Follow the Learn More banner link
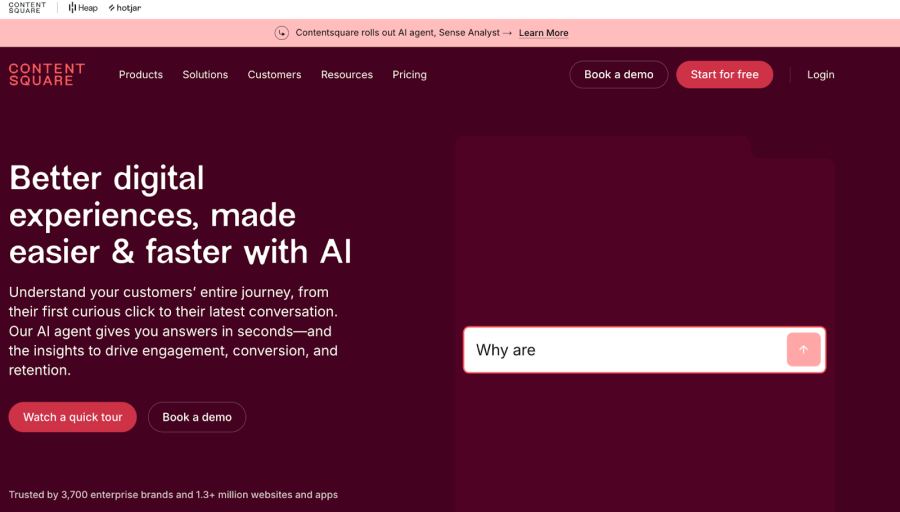This screenshot has width=900, height=512. 543,33
